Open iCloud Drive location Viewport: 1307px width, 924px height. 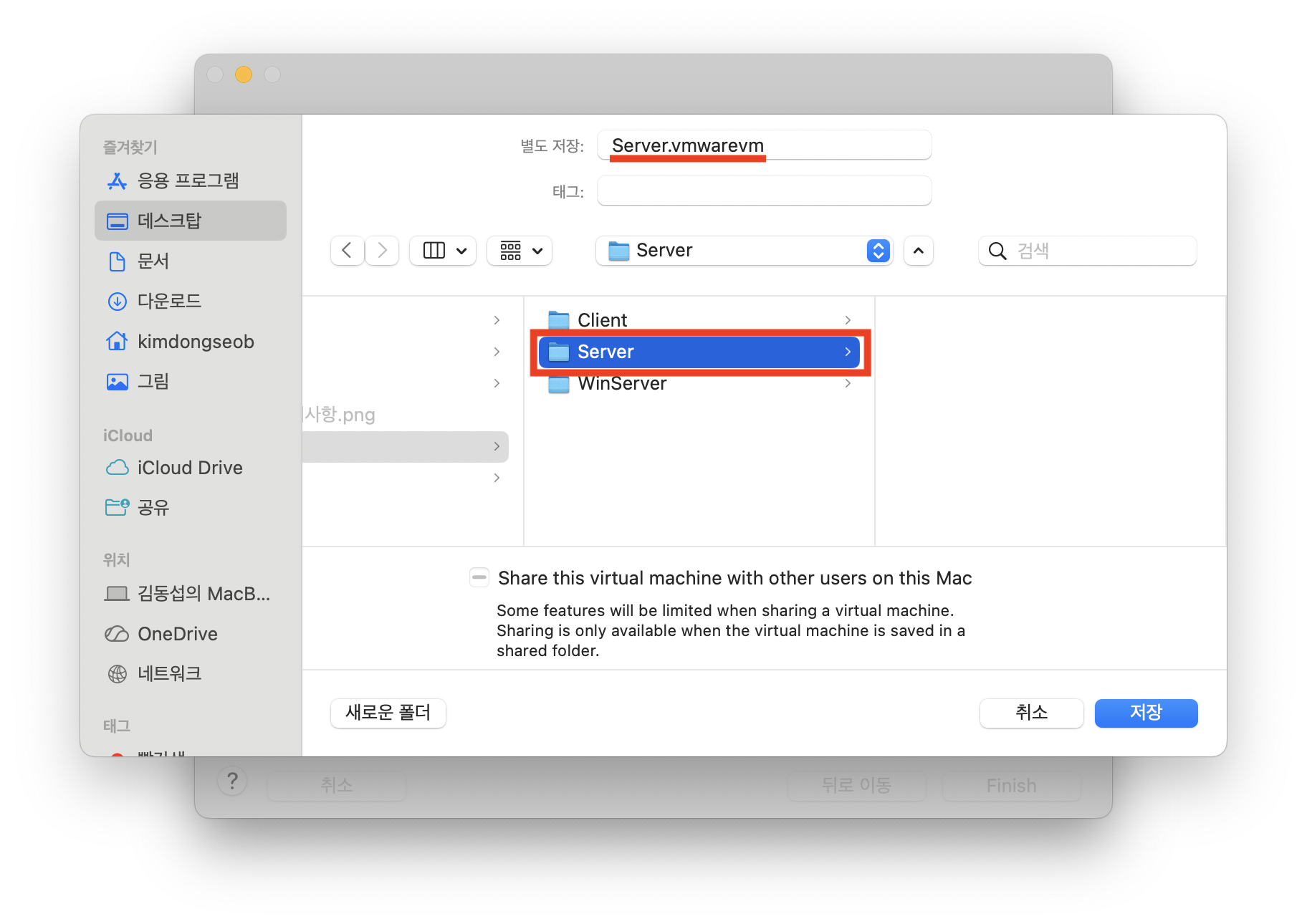tap(190, 468)
